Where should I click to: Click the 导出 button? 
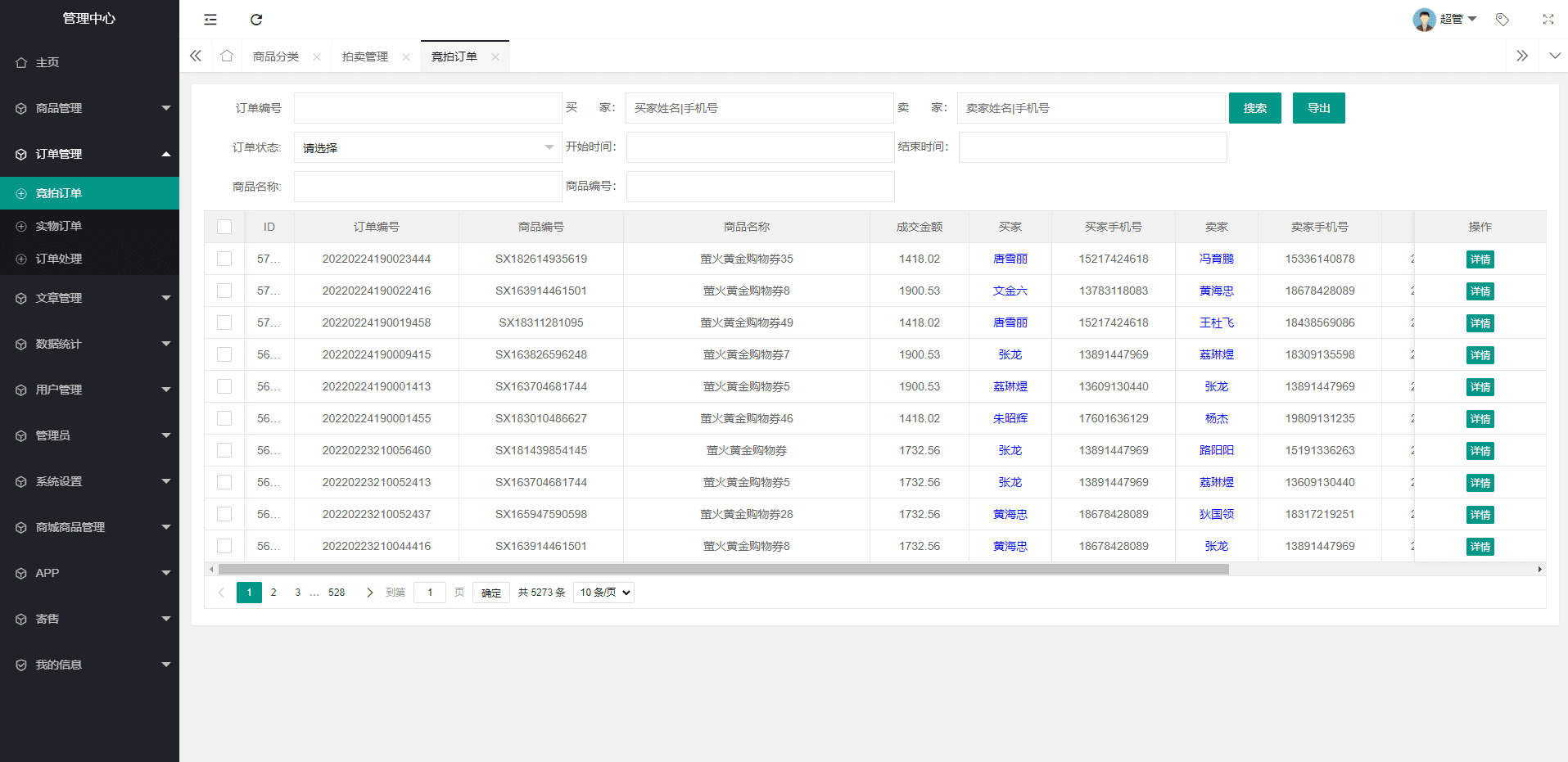click(1318, 108)
